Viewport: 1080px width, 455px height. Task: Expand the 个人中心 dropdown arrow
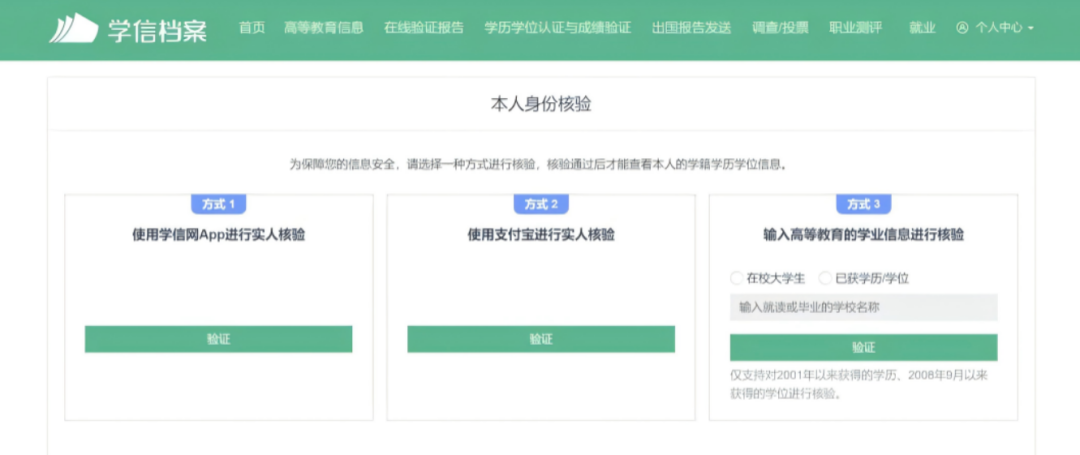1030,29
